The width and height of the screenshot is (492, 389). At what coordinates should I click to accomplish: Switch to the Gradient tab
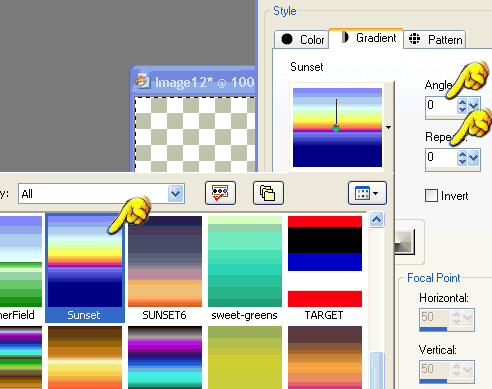click(x=366, y=38)
